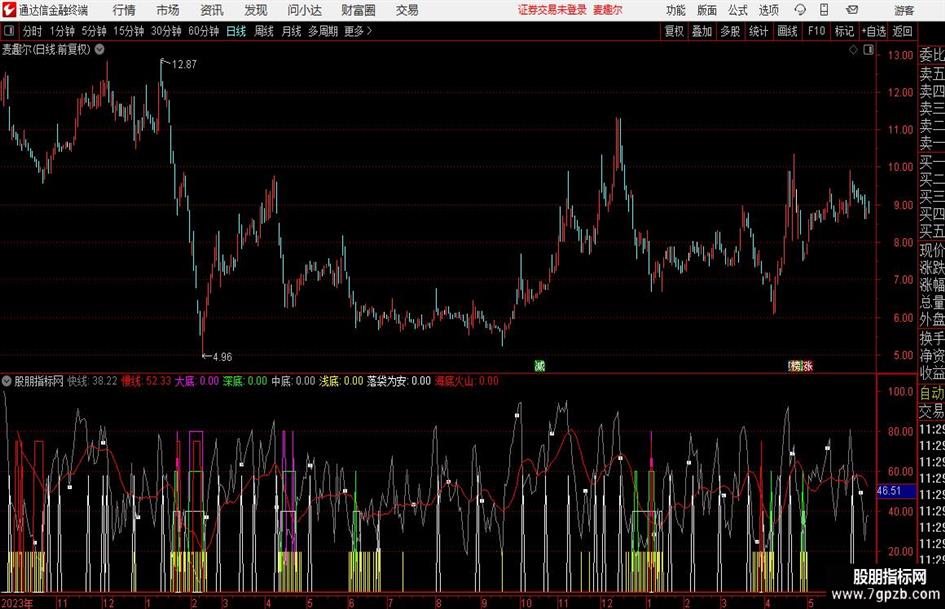
Task: Open the 财富圈 menu
Action: (358, 10)
